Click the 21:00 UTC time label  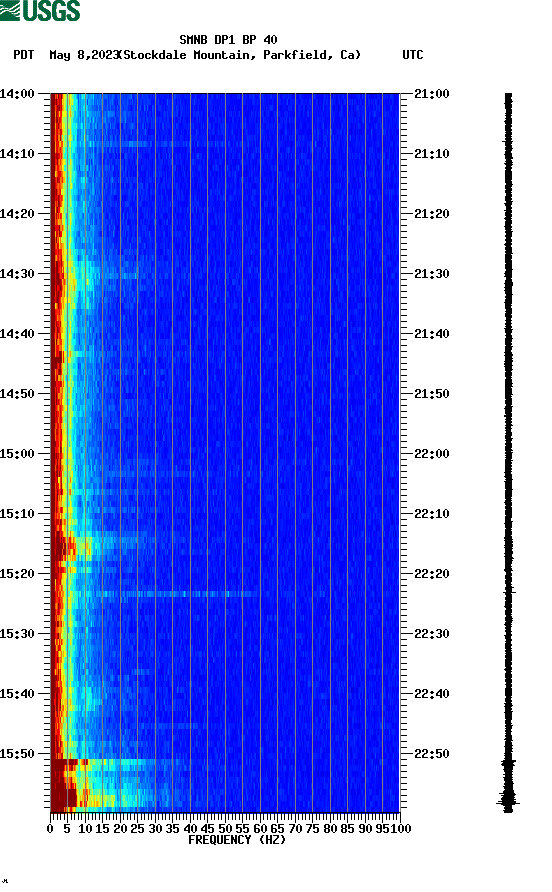coord(432,93)
